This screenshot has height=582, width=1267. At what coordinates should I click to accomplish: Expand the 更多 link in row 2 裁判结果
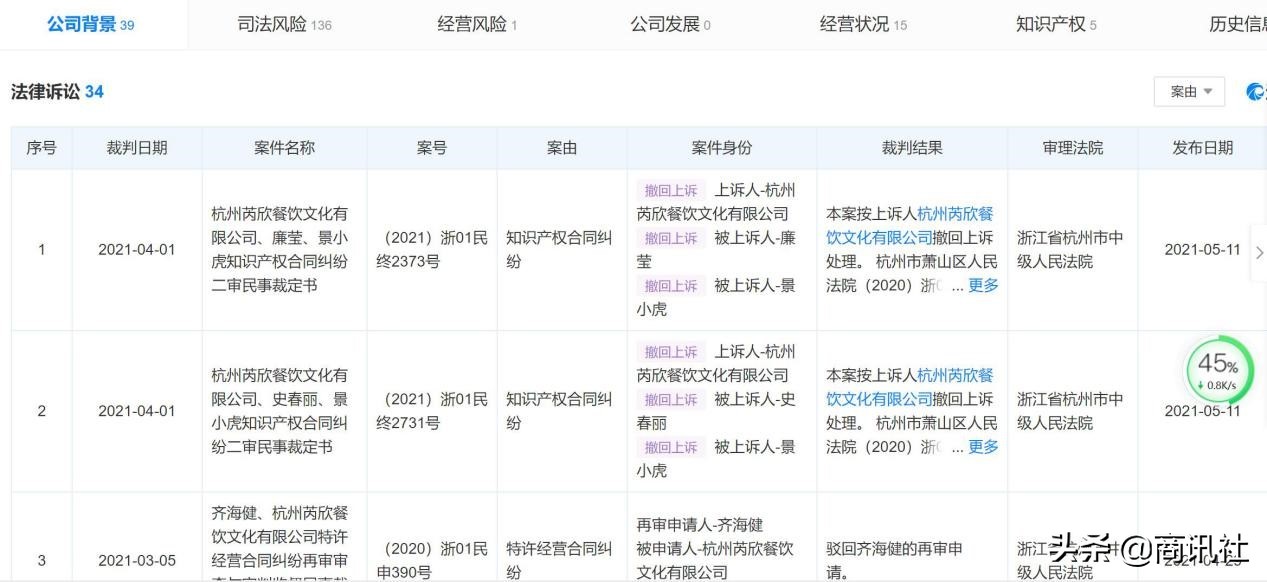pyautogui.click(x=982, y=447)
